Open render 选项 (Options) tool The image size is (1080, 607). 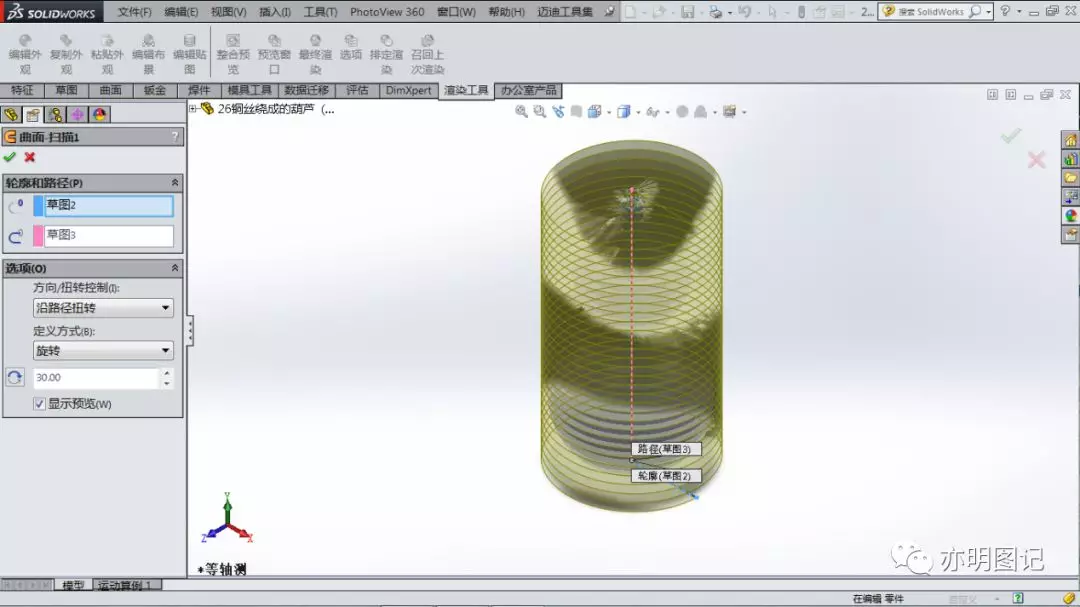tap(351, 48)
